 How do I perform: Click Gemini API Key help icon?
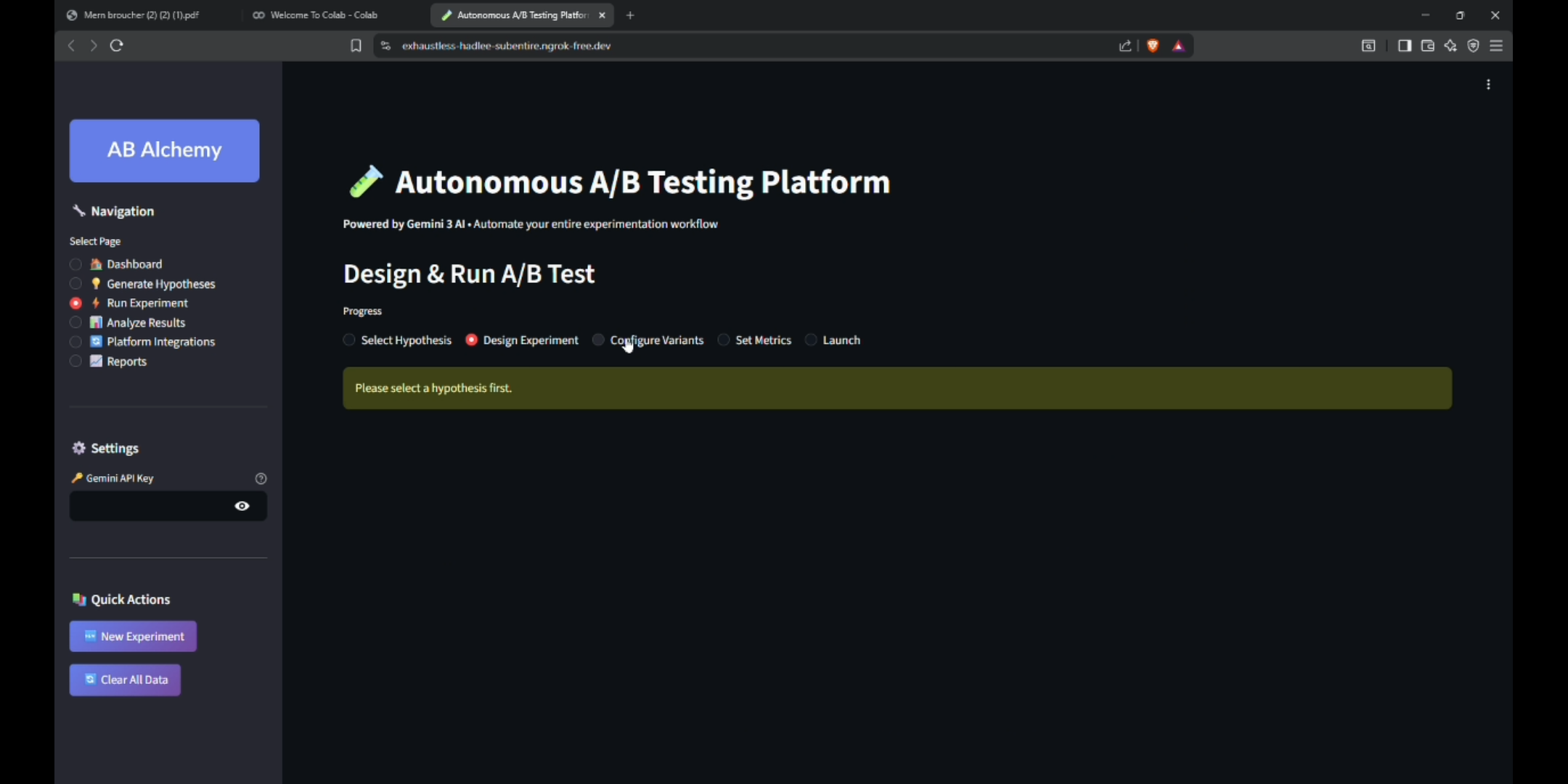[x=261, y=478]
